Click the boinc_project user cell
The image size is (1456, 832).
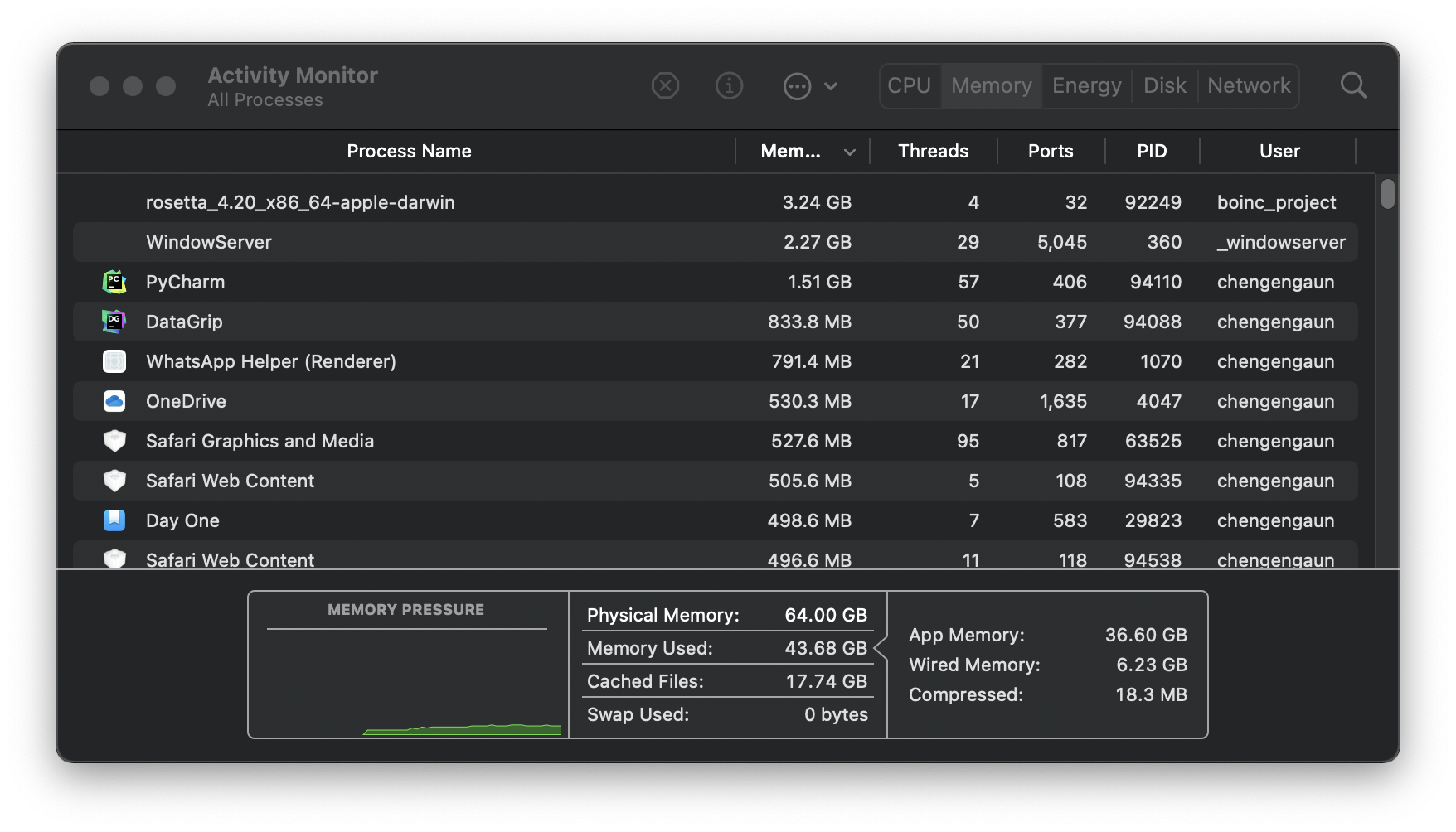pyautogui.click(x=1276, y=202)
